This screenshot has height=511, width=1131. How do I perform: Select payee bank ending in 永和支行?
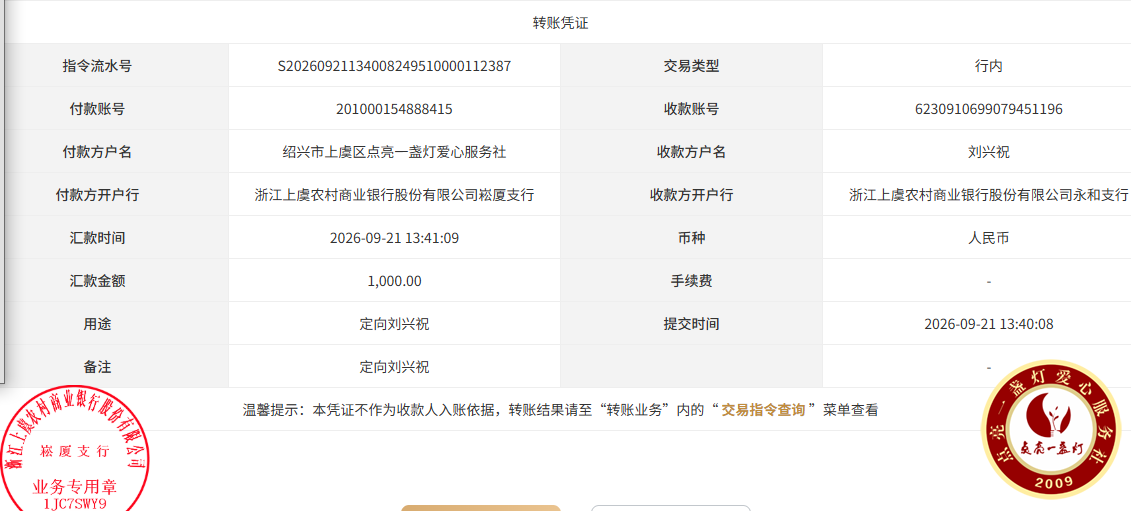point(988,196)
